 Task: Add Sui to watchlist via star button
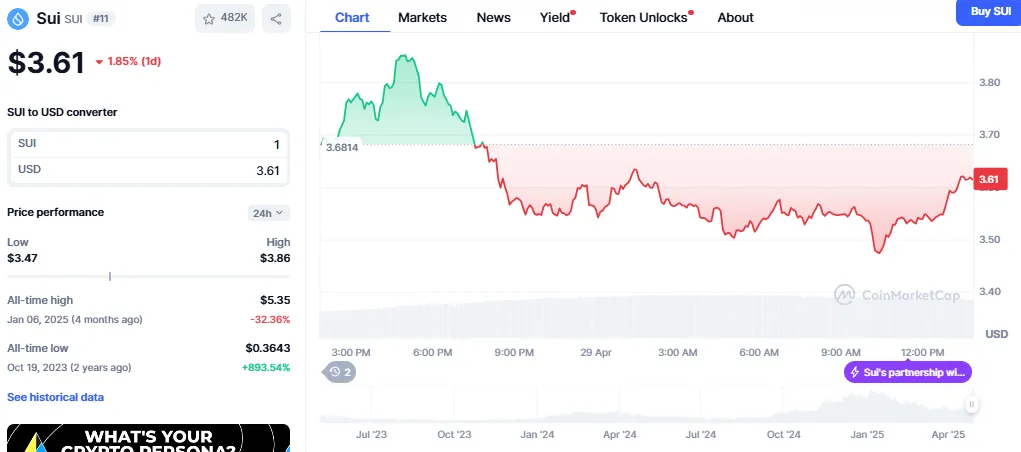225,18
